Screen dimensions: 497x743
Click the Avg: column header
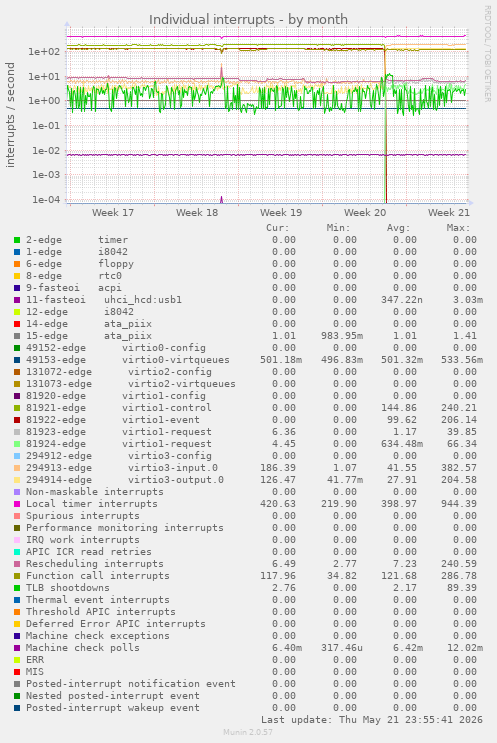398,228
